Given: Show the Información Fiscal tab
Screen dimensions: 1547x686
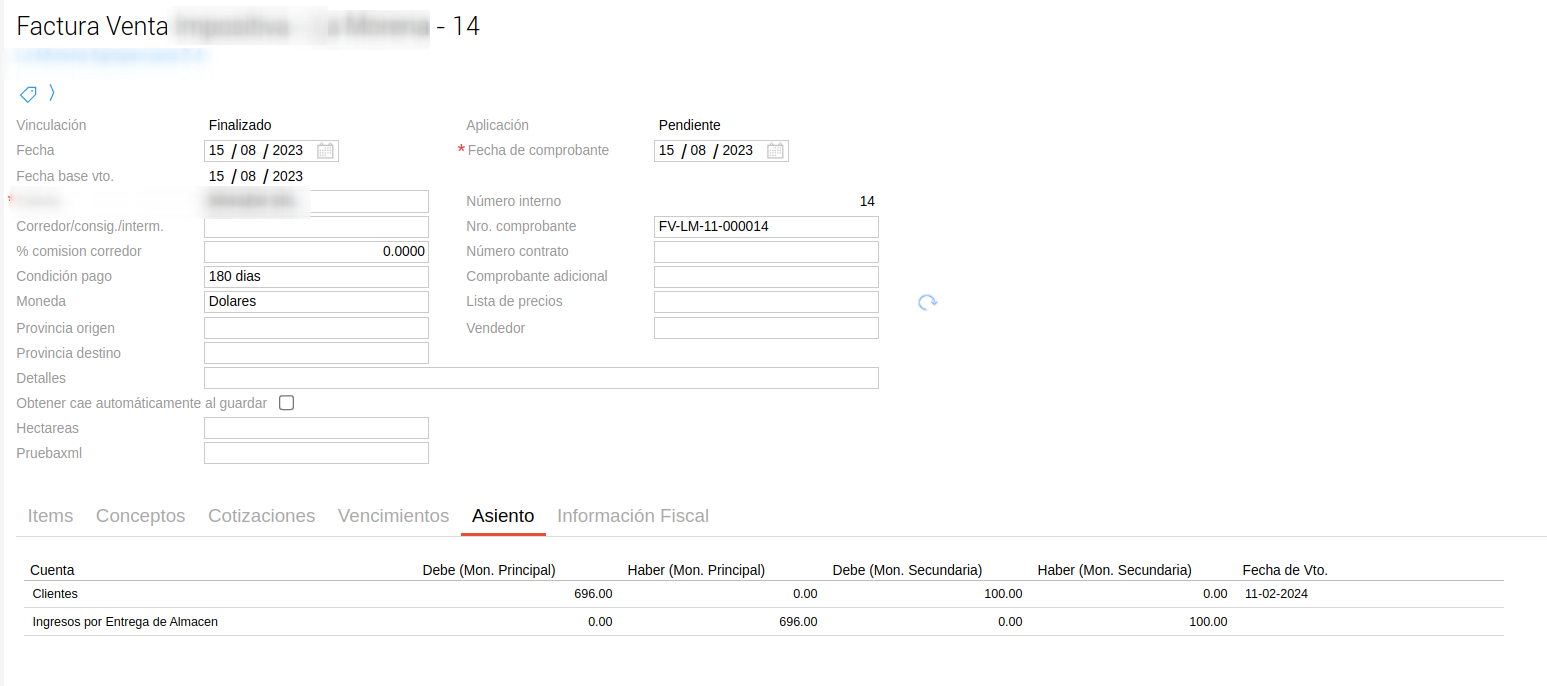Looking at the screenshot, I should [632, 516].
